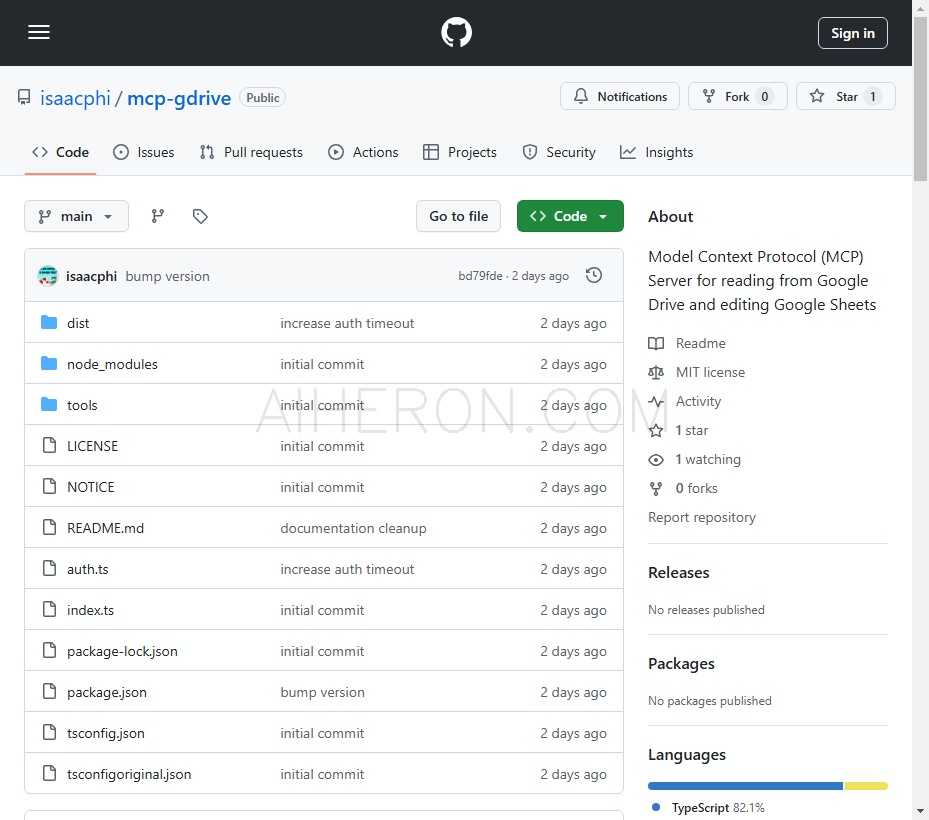This screenshot has width=929, height=820.
Task: Expand the green Code dropdown
Action: tap(570, 216)
